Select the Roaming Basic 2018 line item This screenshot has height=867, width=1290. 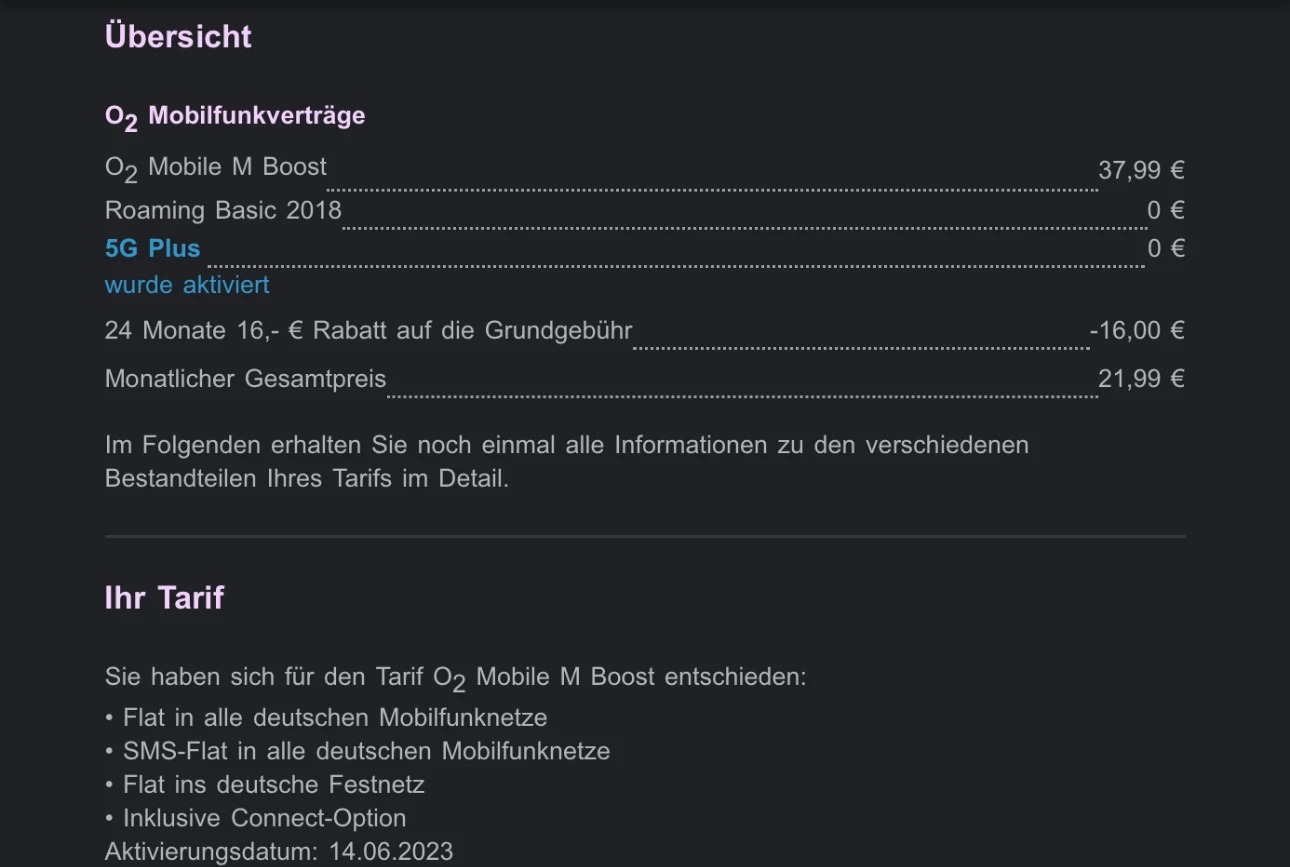pyautogui.click(x=223, y=210)
